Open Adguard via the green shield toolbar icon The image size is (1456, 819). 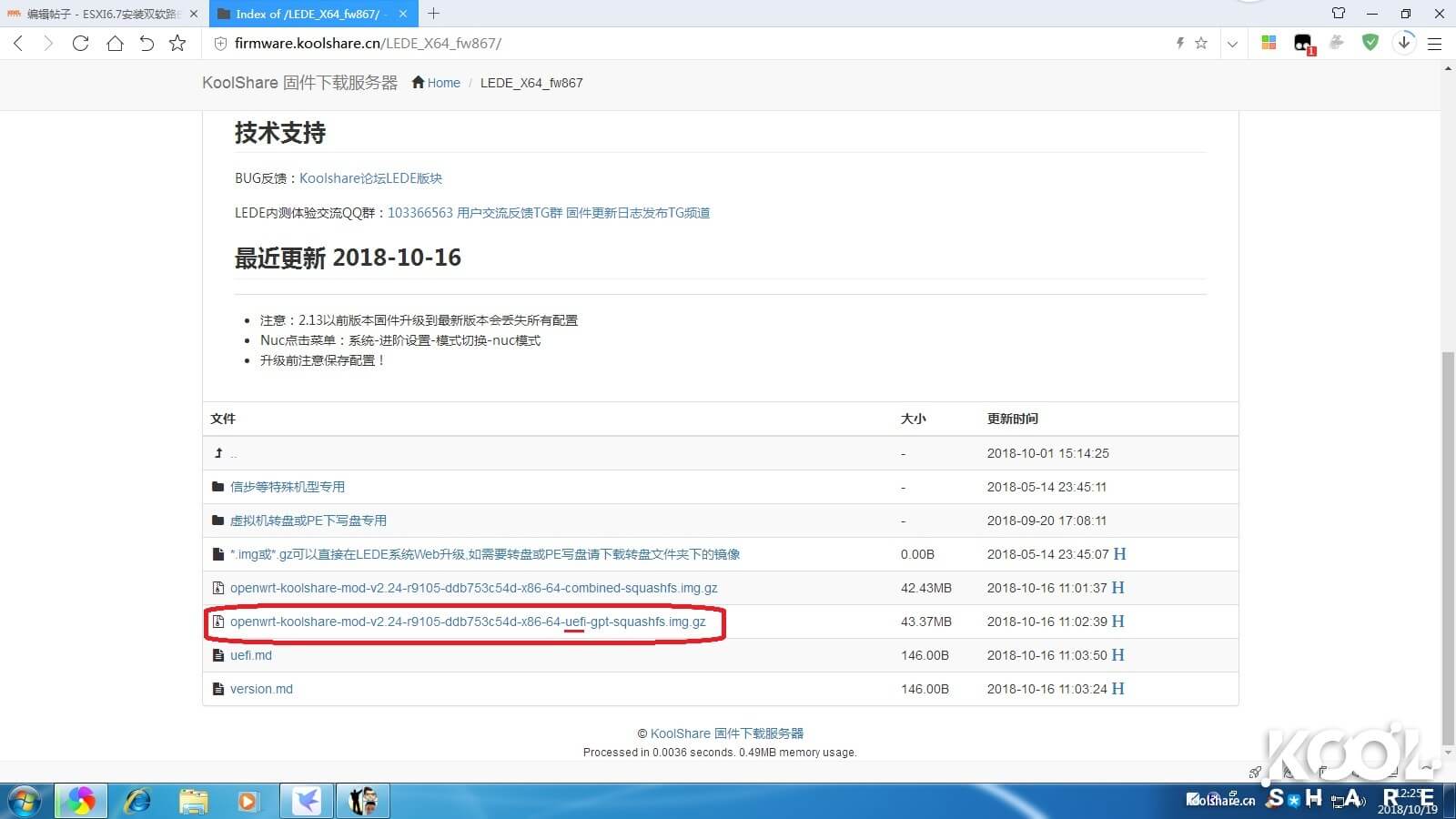click(1370, 43)
